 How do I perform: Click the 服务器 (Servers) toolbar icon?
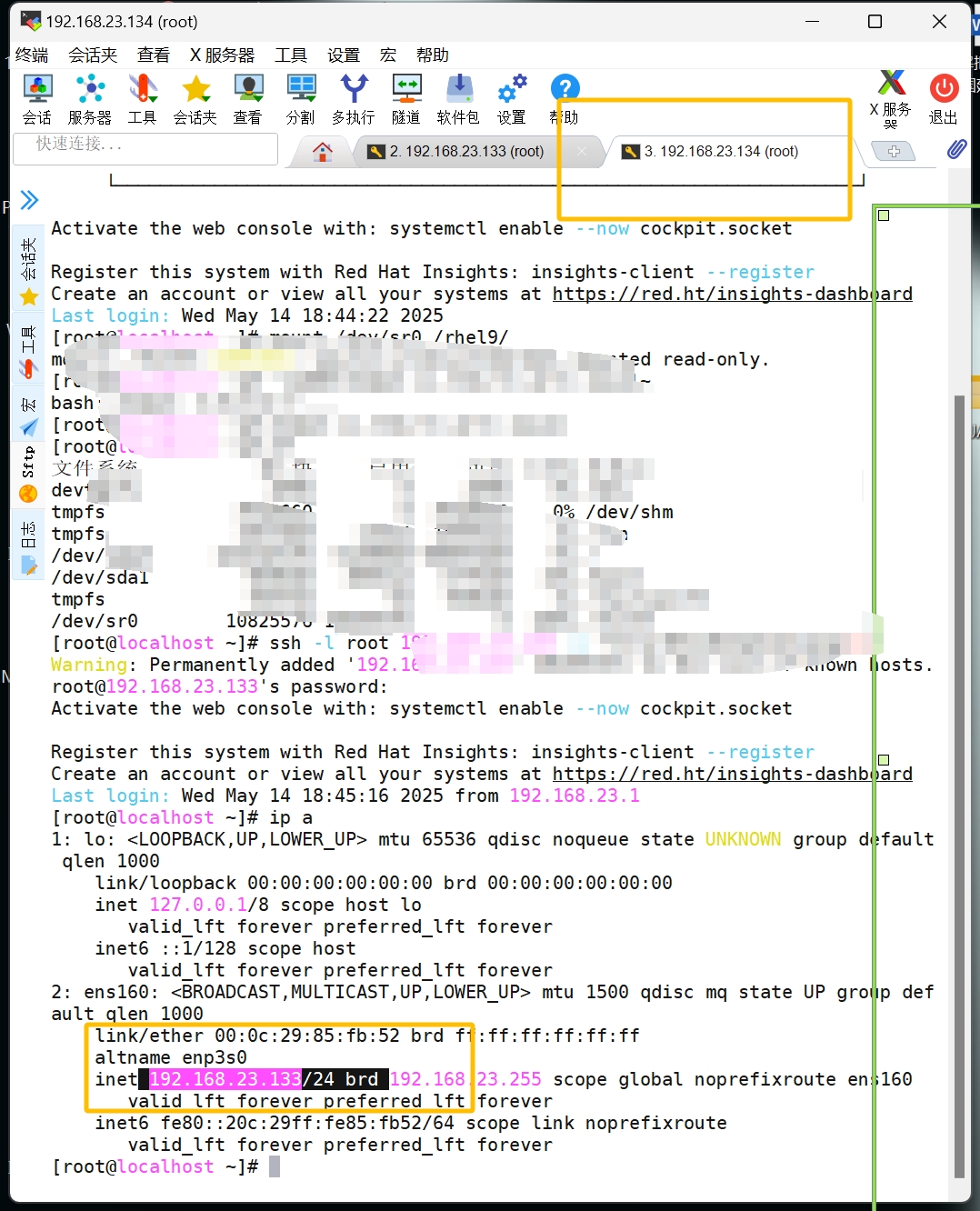(90, 99)
